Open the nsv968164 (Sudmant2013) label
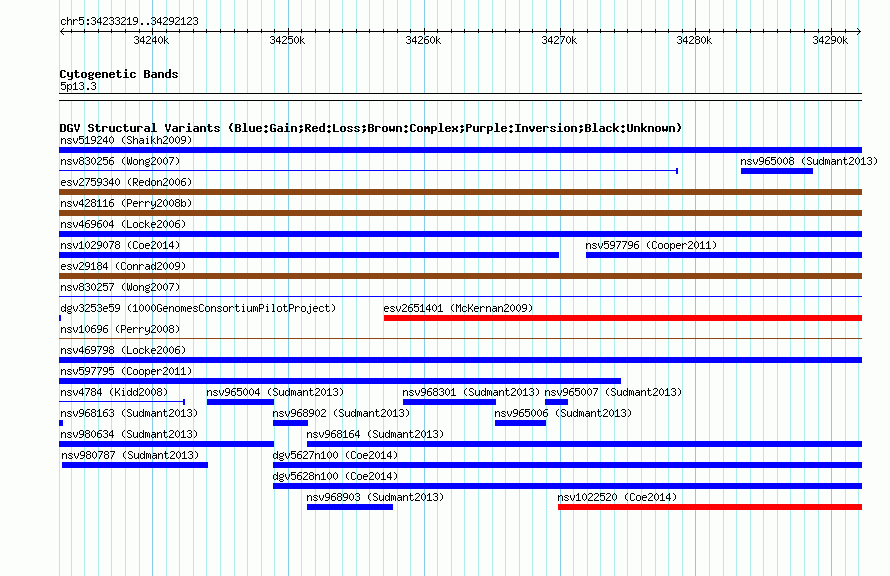 pyautogui.click(x=375, y=434)
